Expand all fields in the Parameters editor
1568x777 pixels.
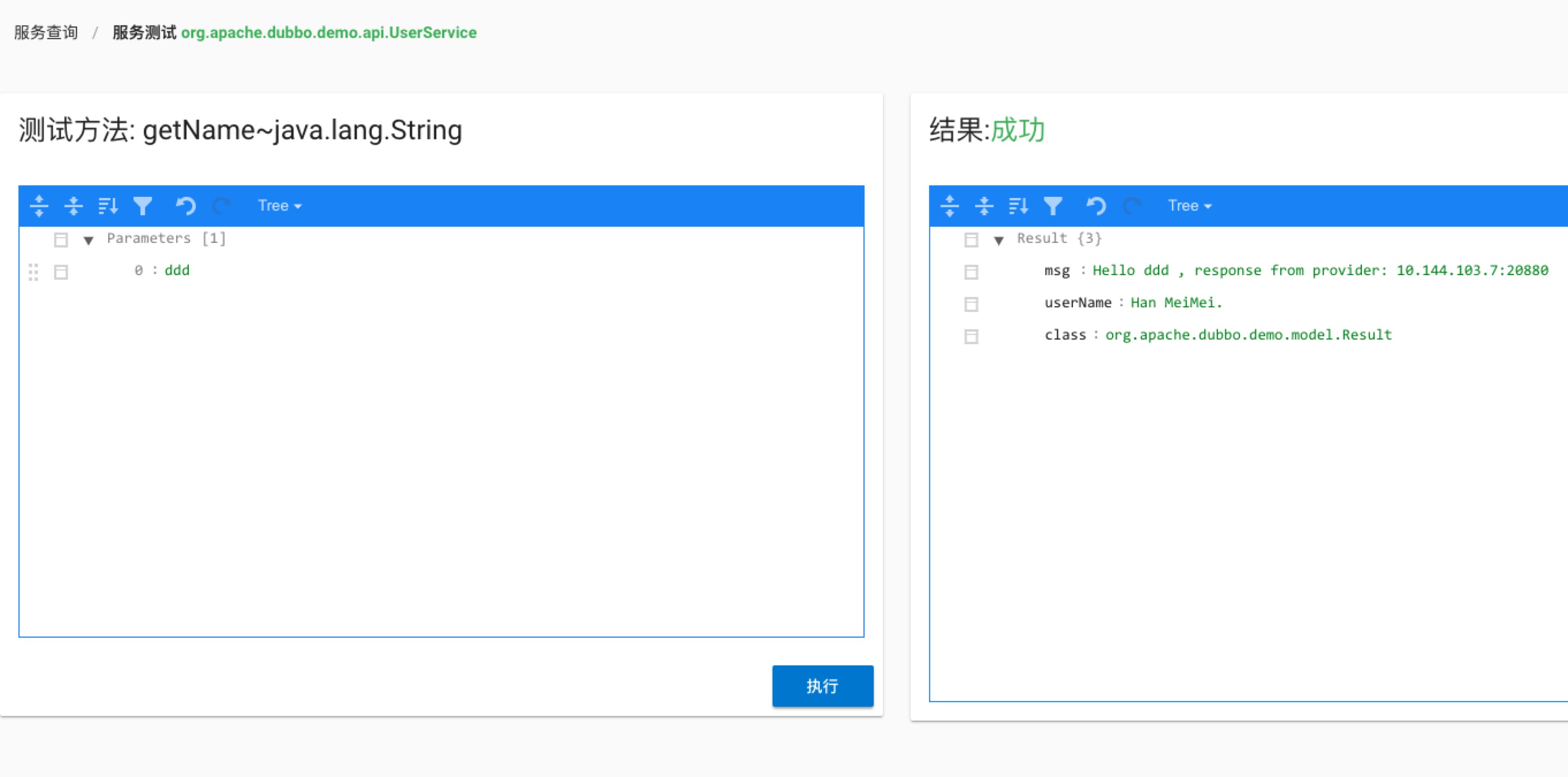[38, 205]
